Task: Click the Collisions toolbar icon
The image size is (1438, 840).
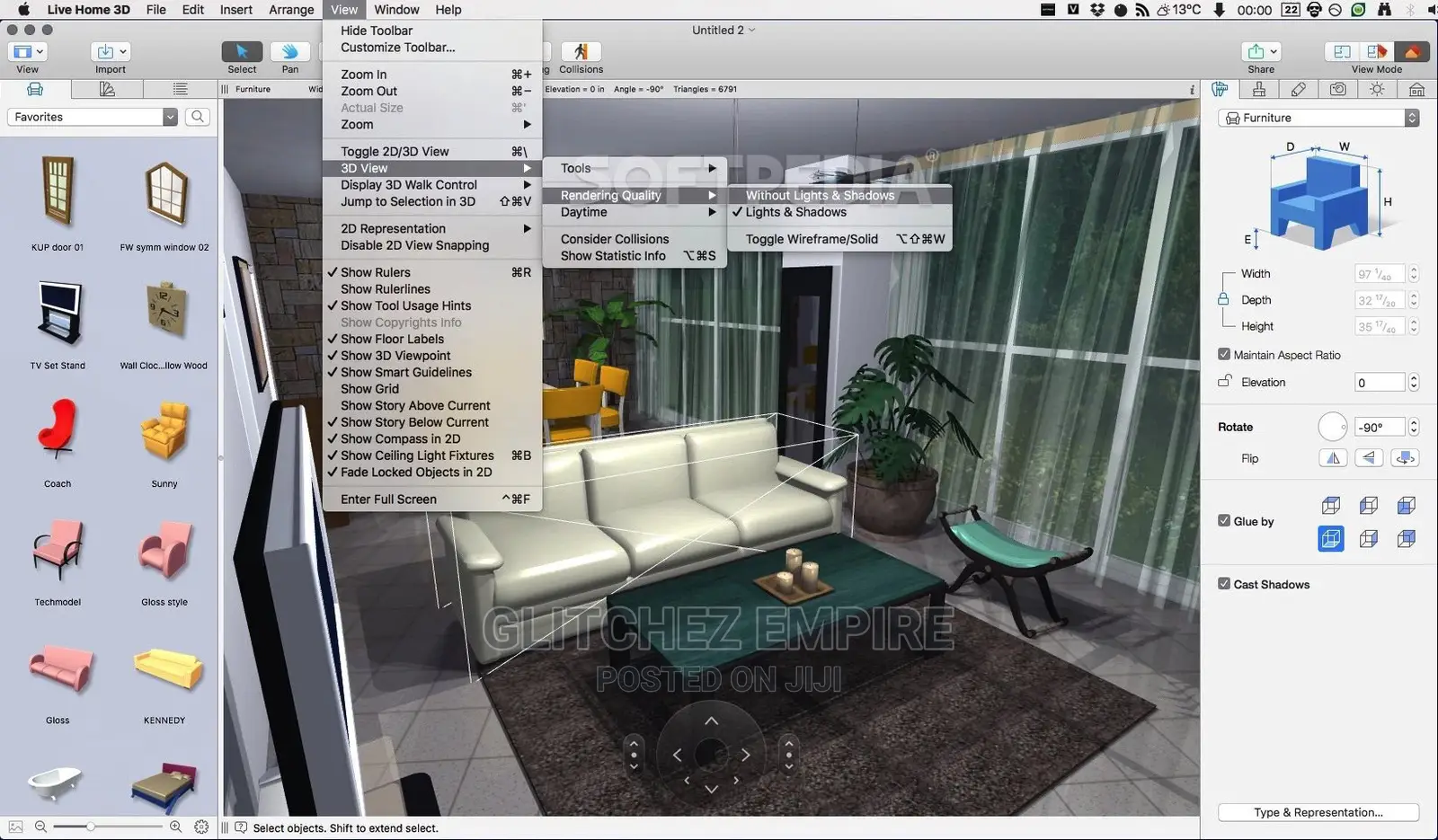Action: click(x=581, y=52)
